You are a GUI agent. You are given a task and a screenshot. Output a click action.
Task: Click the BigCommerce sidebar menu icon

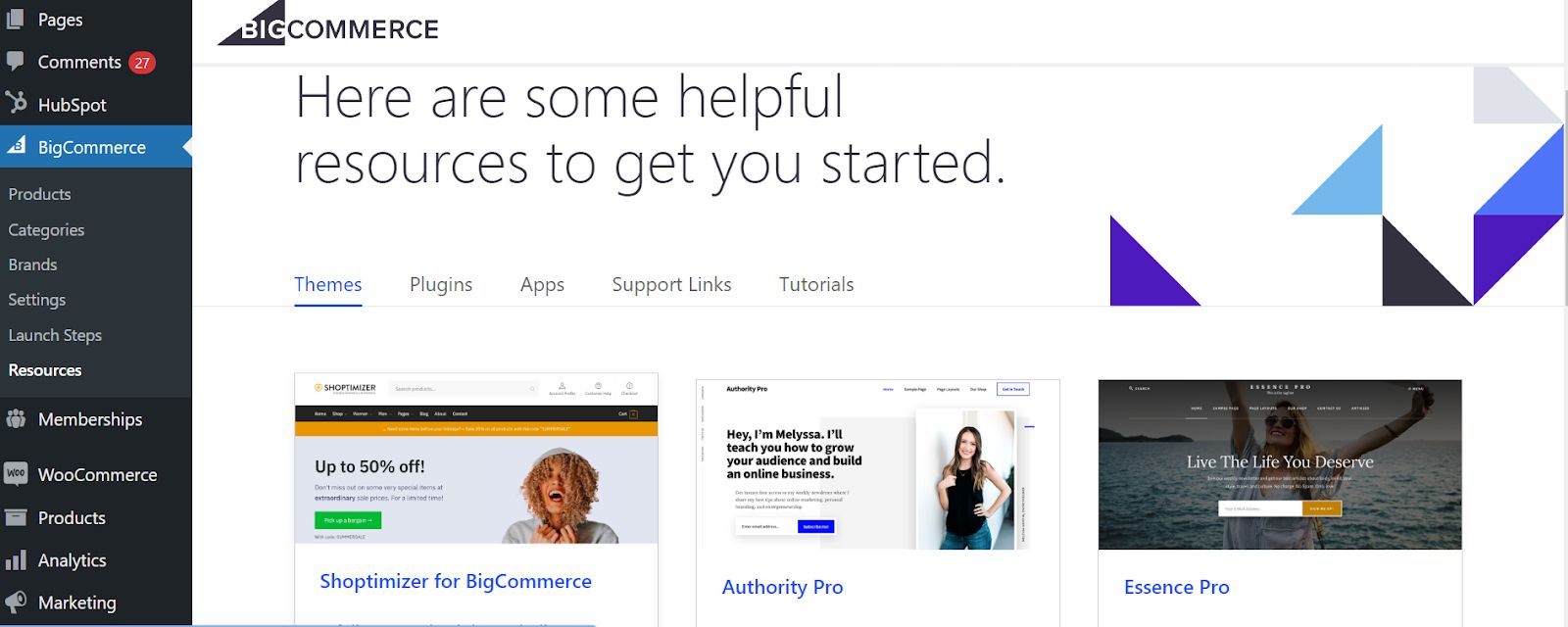[17, 146]
